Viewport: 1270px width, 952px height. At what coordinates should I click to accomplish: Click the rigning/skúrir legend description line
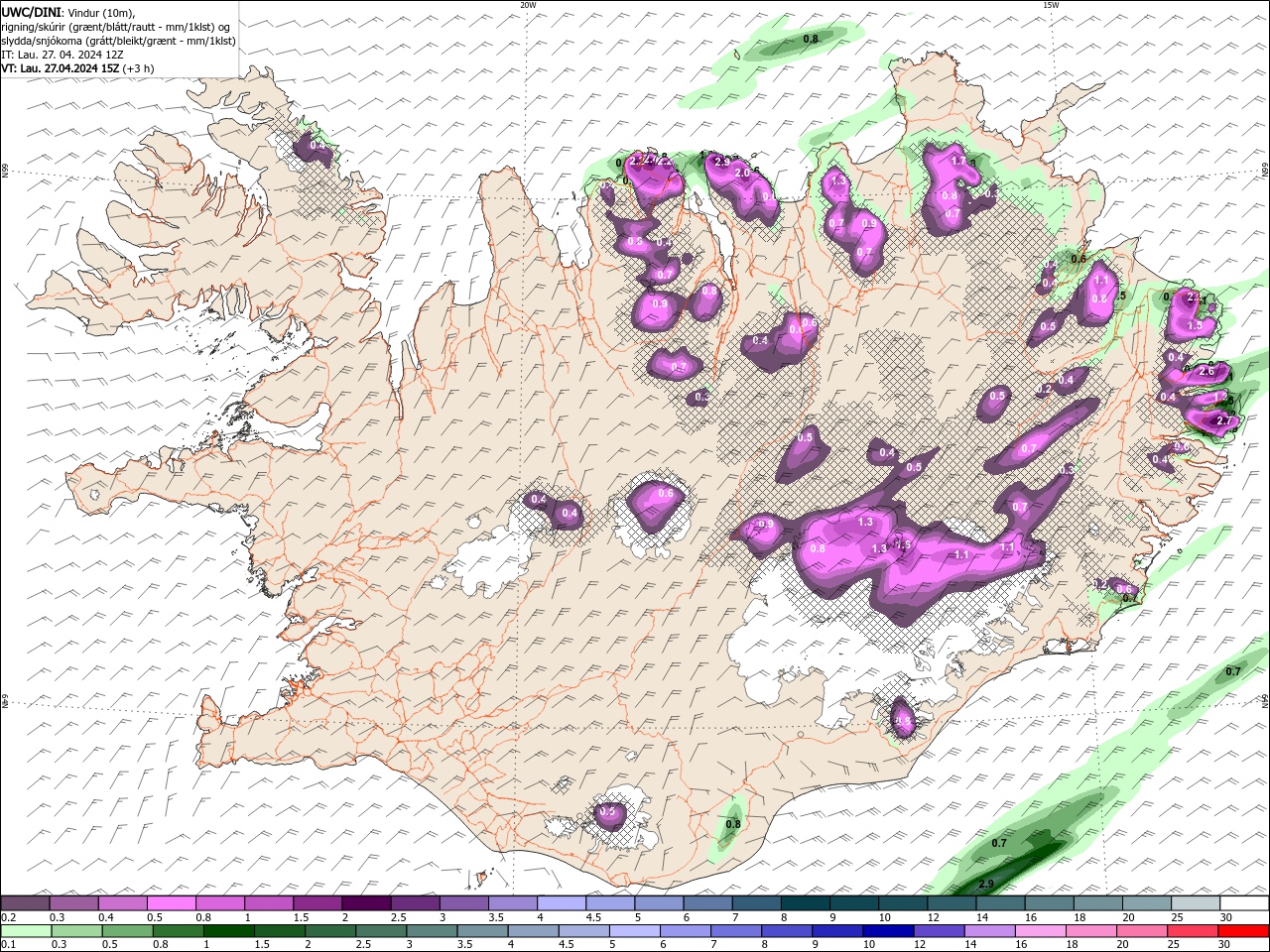(x=116, y=27)
